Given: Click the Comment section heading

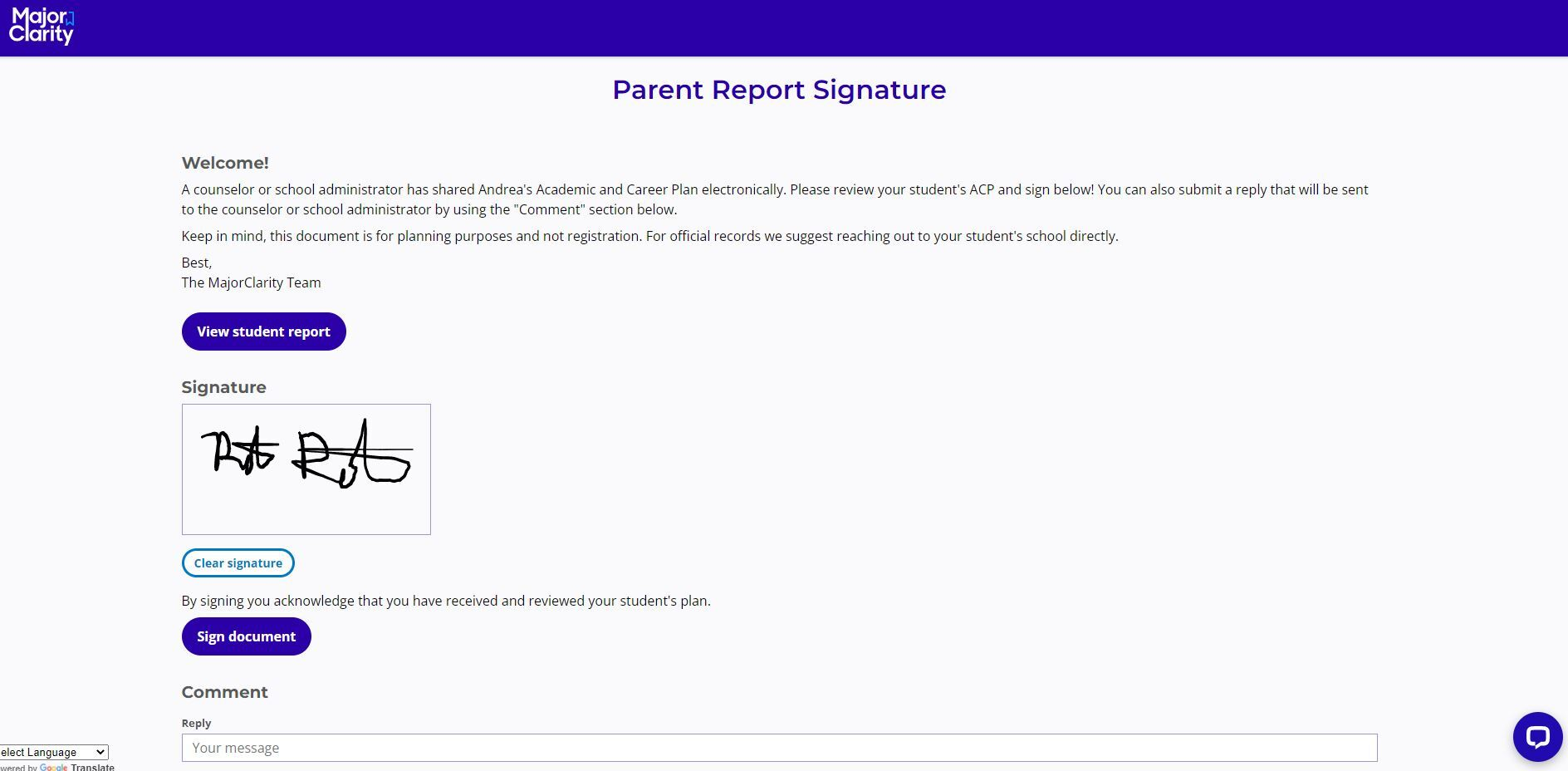Looking at the screenshot, I should coord(224,692).
